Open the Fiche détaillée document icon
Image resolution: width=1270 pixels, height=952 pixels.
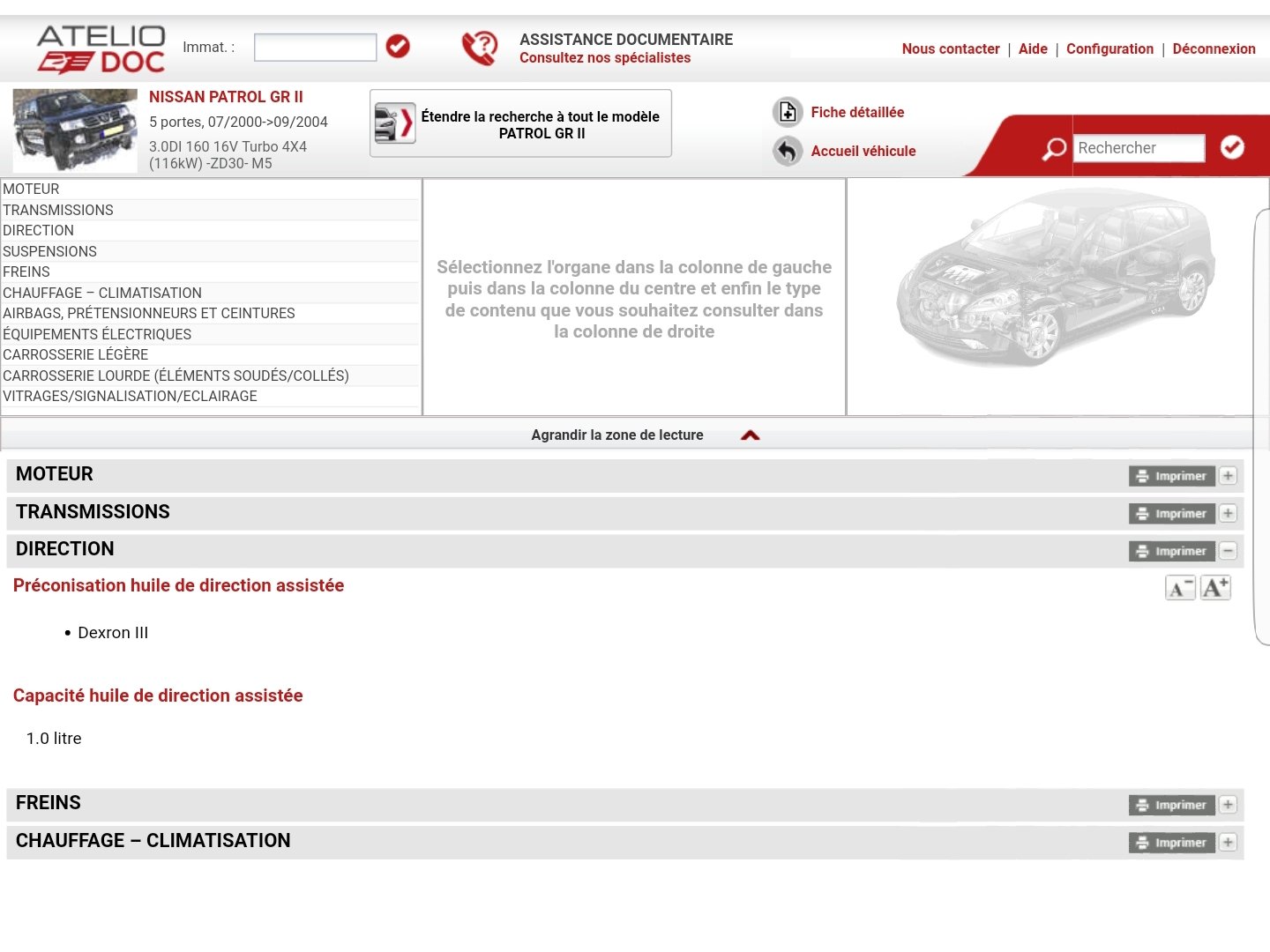pyautogui.click(x=788, y=112)
